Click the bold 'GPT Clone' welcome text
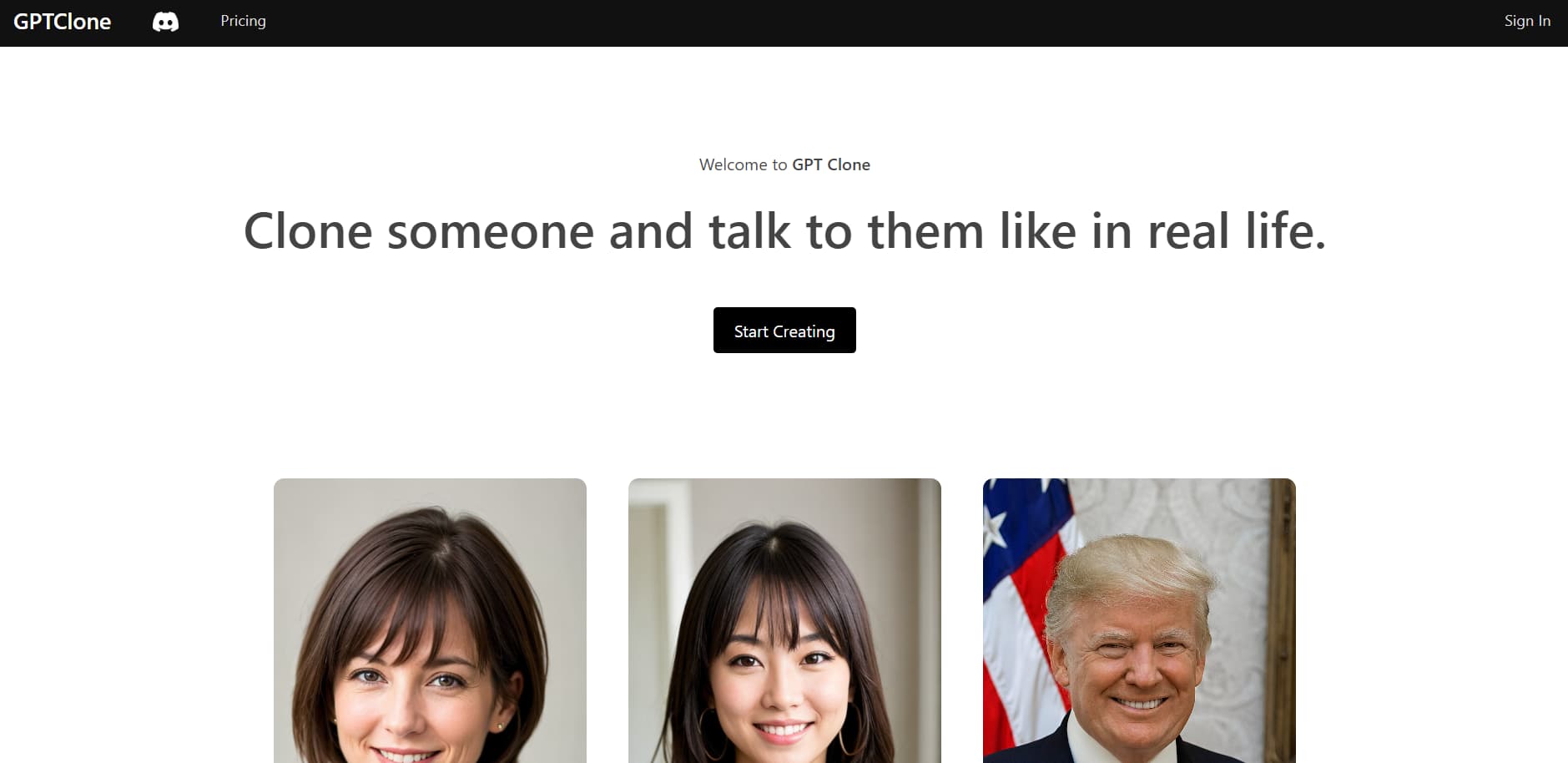This screenshot has height=763, width=1568. 831,164
